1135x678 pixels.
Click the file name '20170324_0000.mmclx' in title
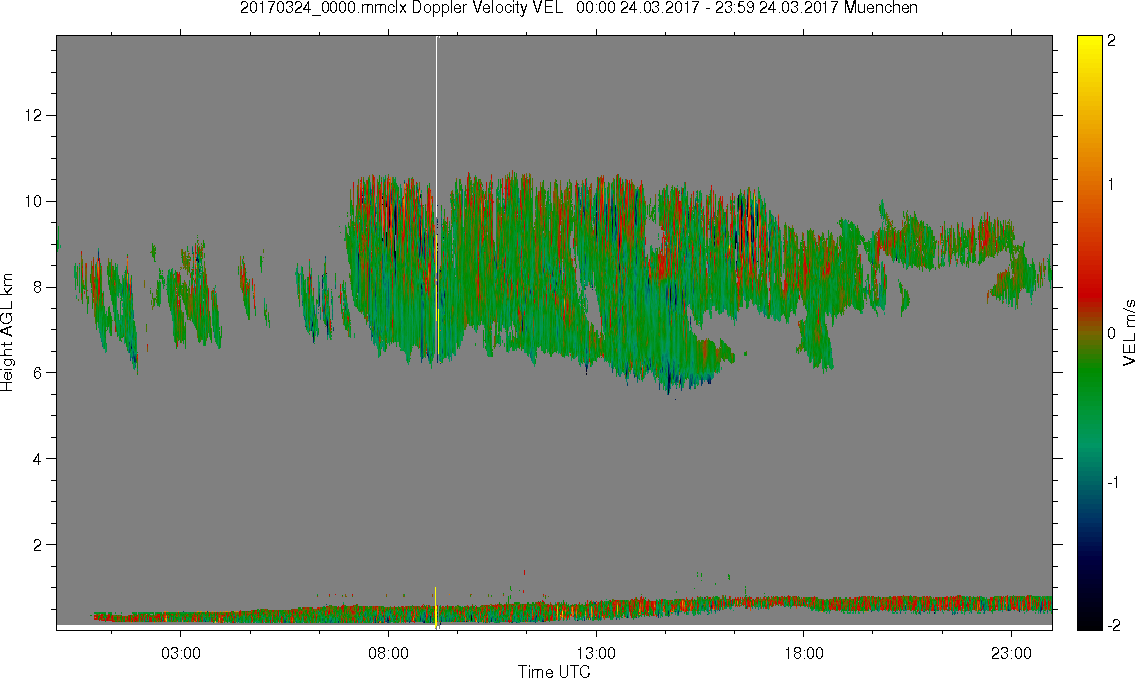(324, 8)
